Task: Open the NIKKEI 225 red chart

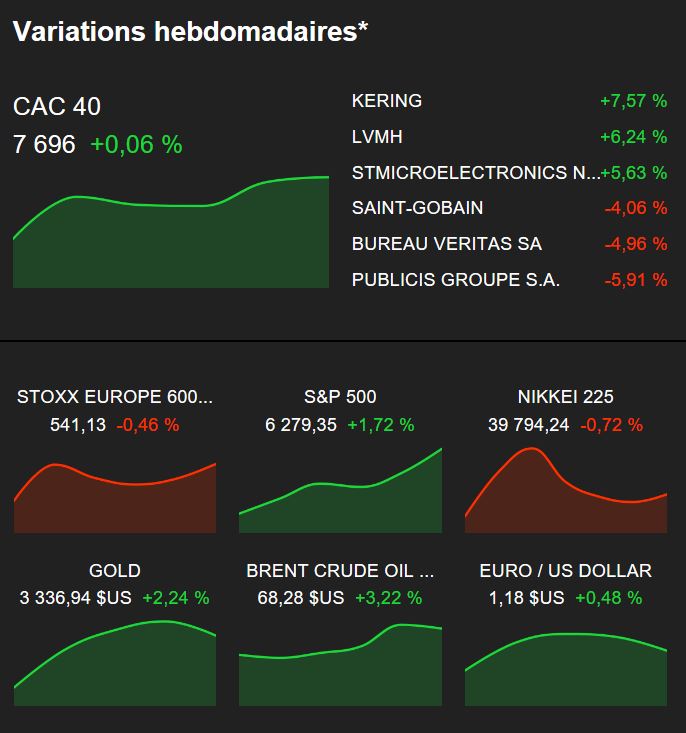Action: click(x=566, y=490)
